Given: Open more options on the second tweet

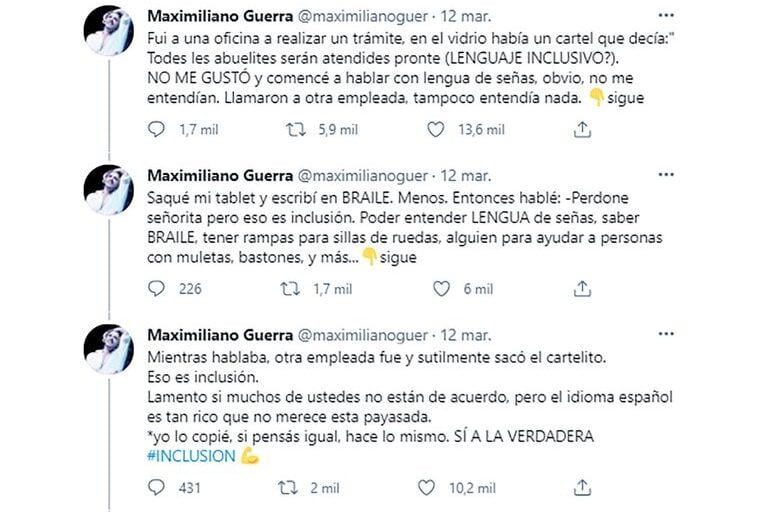Looking at the screenshot, I should point(666,175).
